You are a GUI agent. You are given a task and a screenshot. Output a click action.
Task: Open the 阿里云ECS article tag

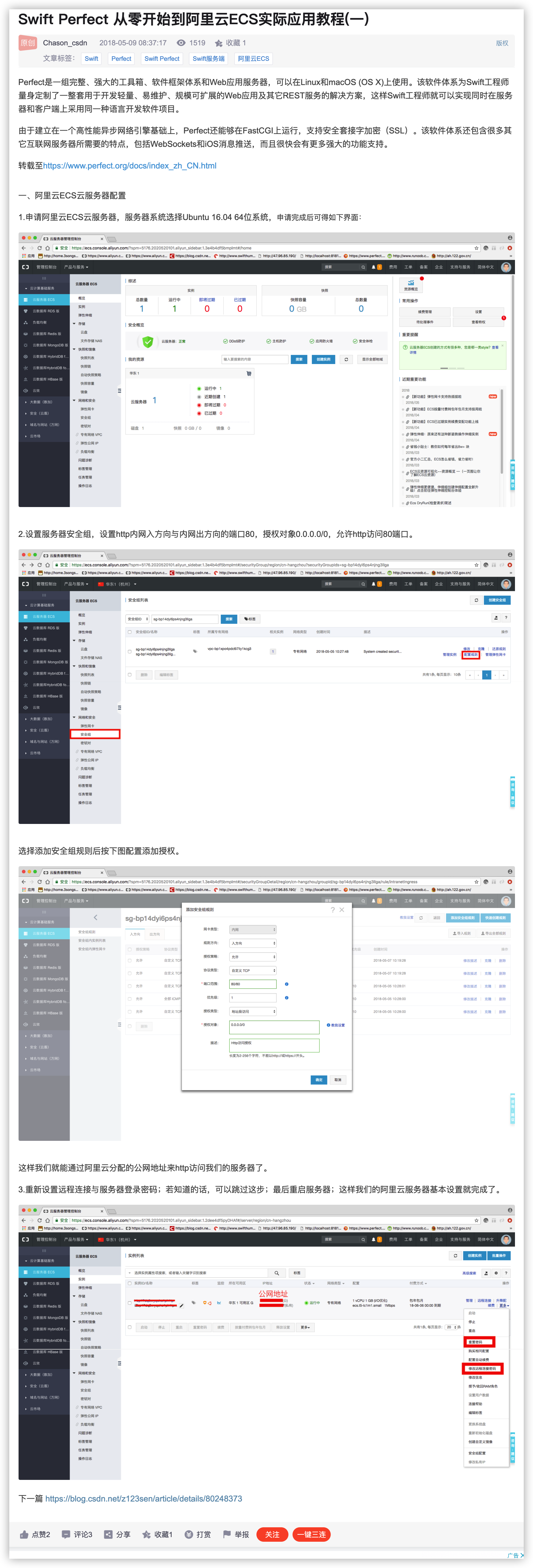point(253,59)
